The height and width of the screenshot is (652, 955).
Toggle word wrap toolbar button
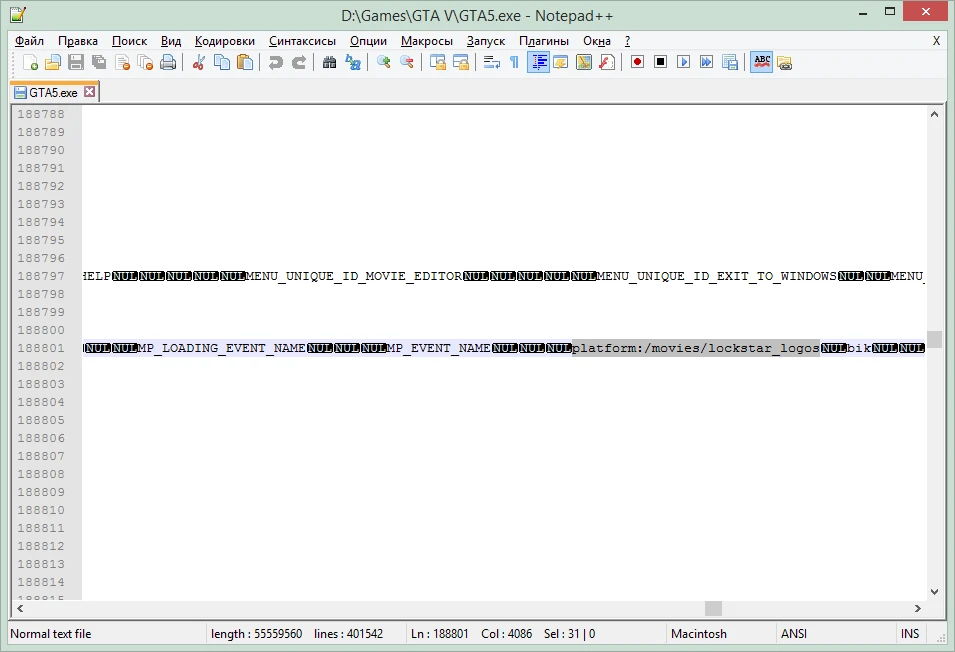491,62
